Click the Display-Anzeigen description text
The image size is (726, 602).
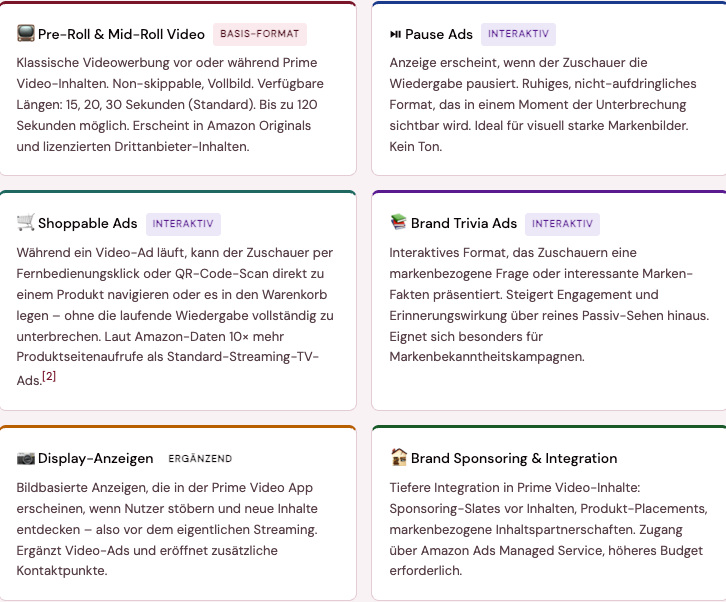pyautogui.click(x=167, y=529)
